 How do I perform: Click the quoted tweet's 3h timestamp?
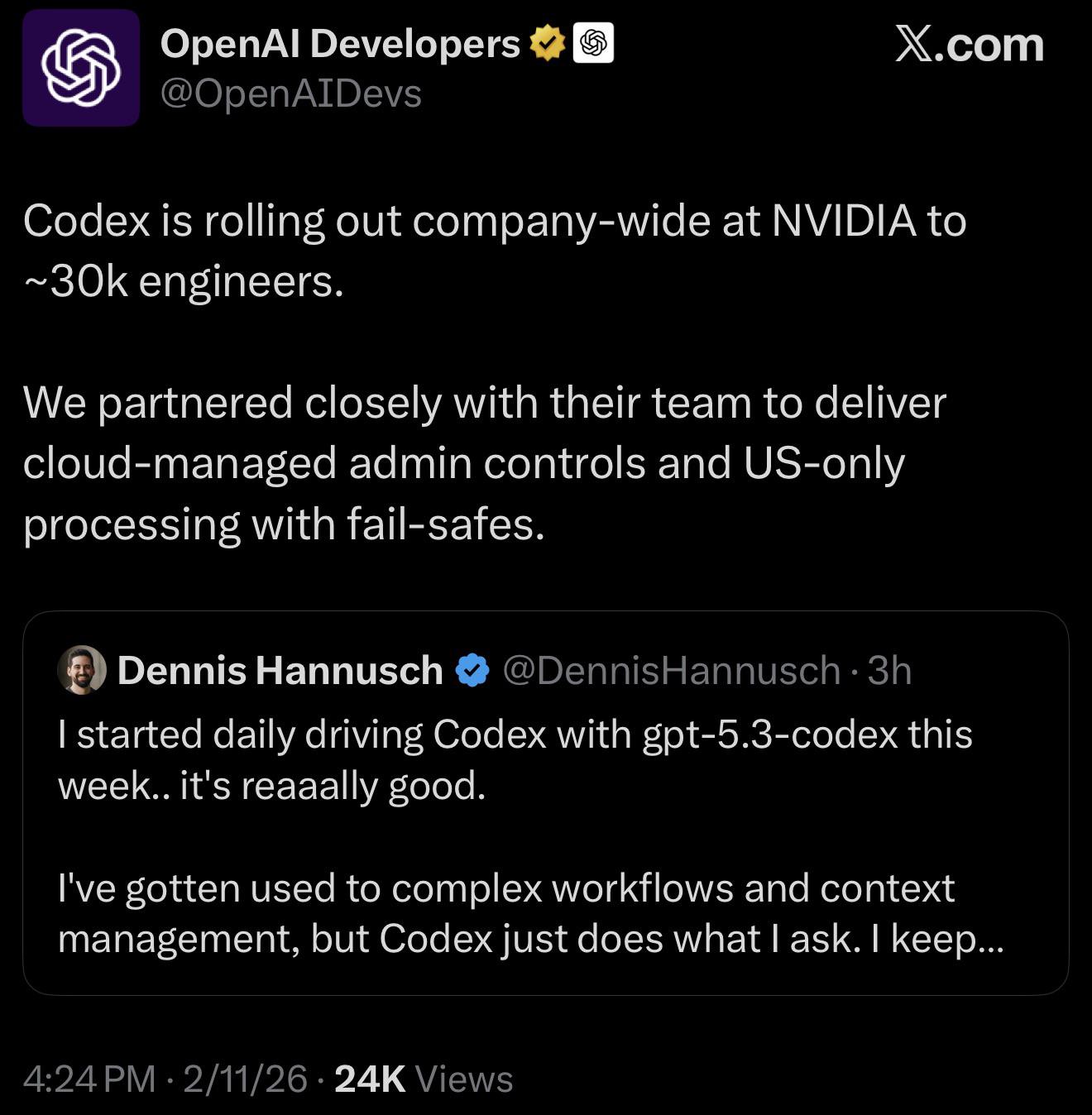tap(889, 670)
